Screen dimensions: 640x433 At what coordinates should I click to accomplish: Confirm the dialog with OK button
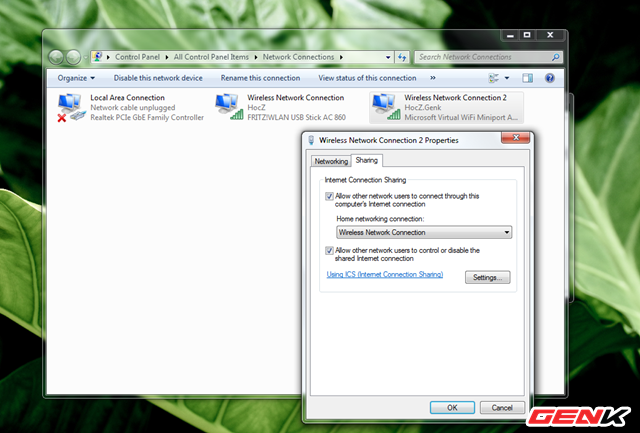coord(452,407)
